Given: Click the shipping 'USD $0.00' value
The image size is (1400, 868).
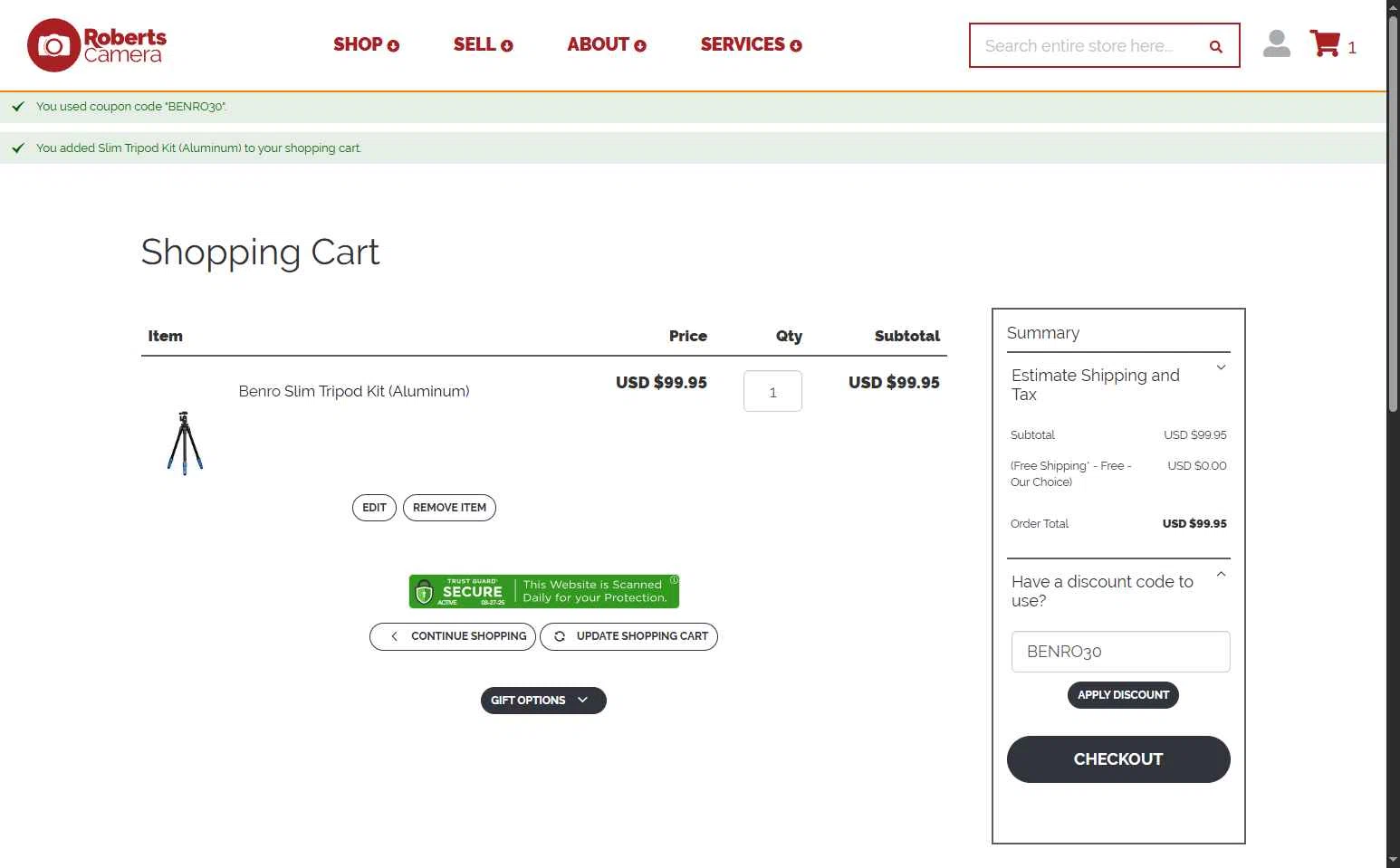Looking at the screenshot, I should point(1196,466).
